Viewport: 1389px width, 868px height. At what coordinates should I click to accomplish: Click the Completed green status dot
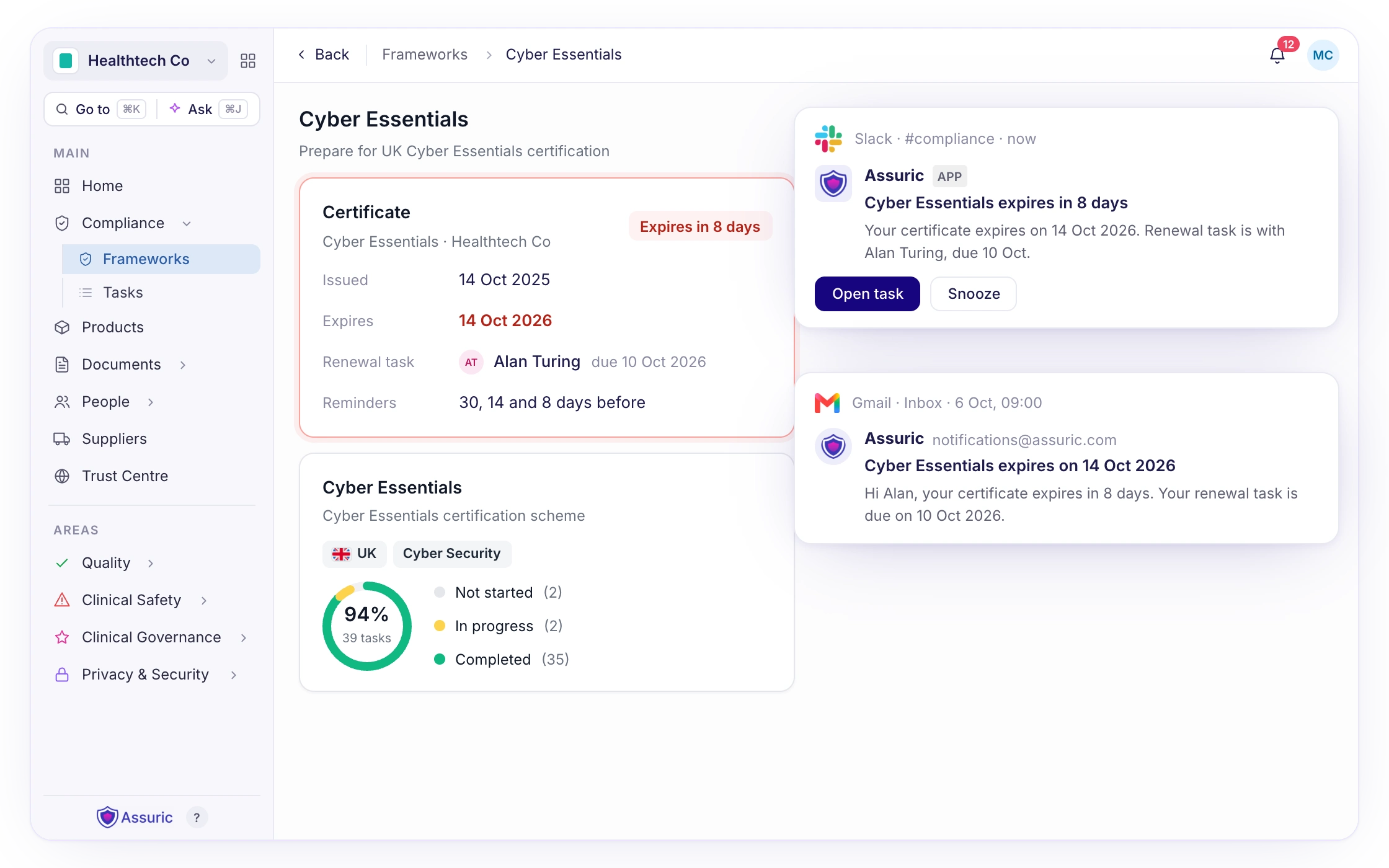coord(440,659)
